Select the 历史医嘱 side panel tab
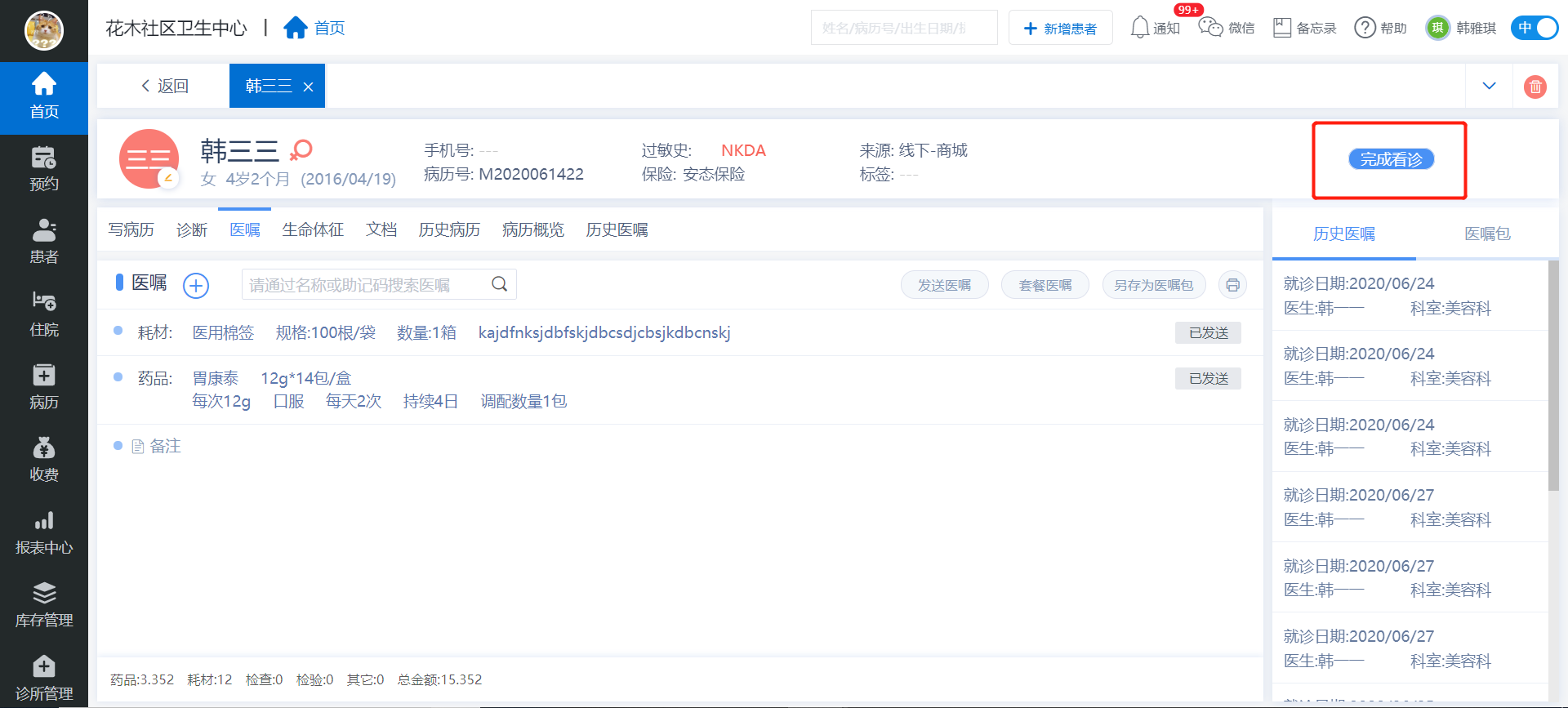The height and width of the screenshot is (708, 1568). pos(1344,234)
